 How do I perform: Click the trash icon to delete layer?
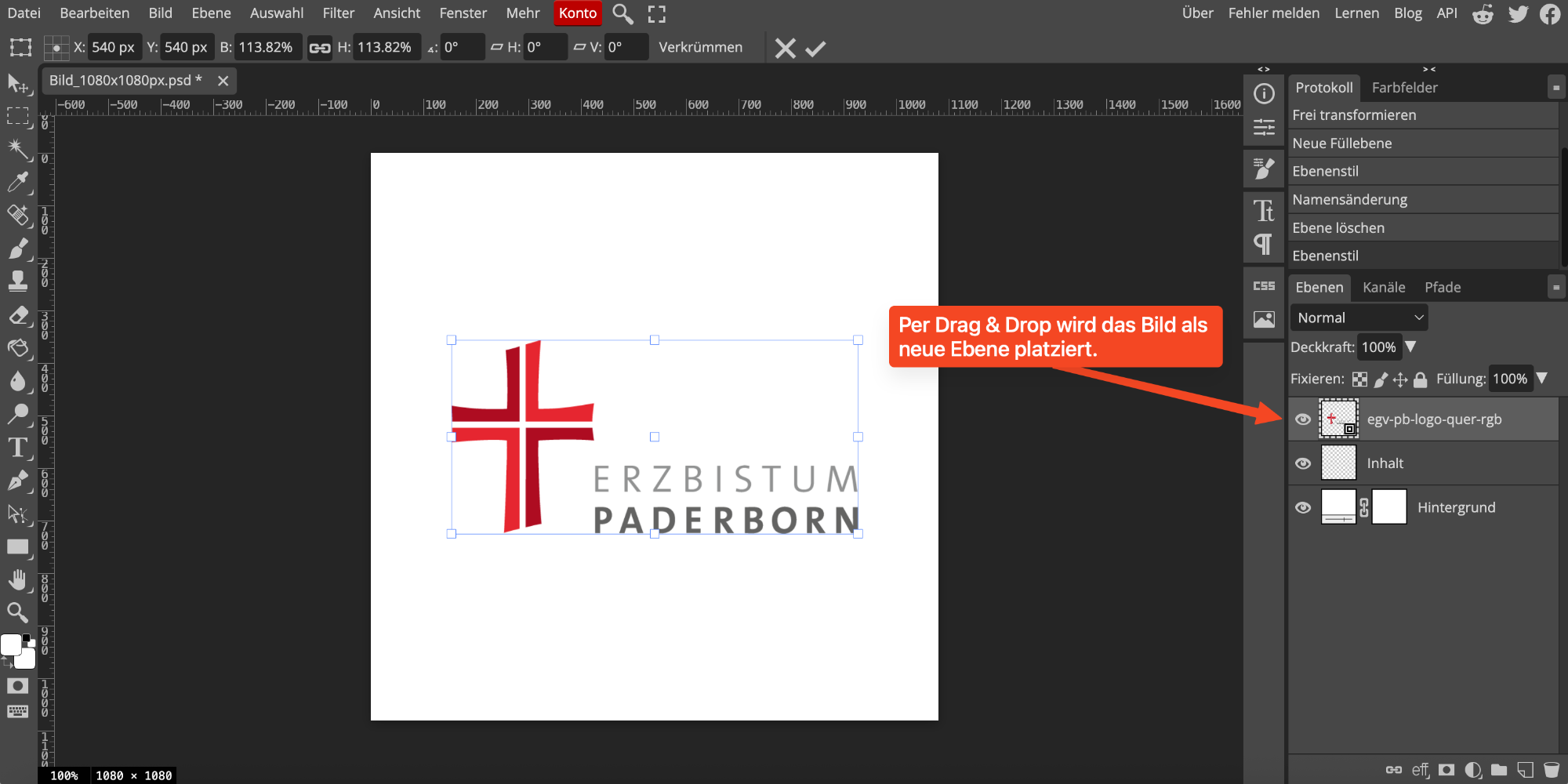pyautogui.click(x=1551, y=770)
